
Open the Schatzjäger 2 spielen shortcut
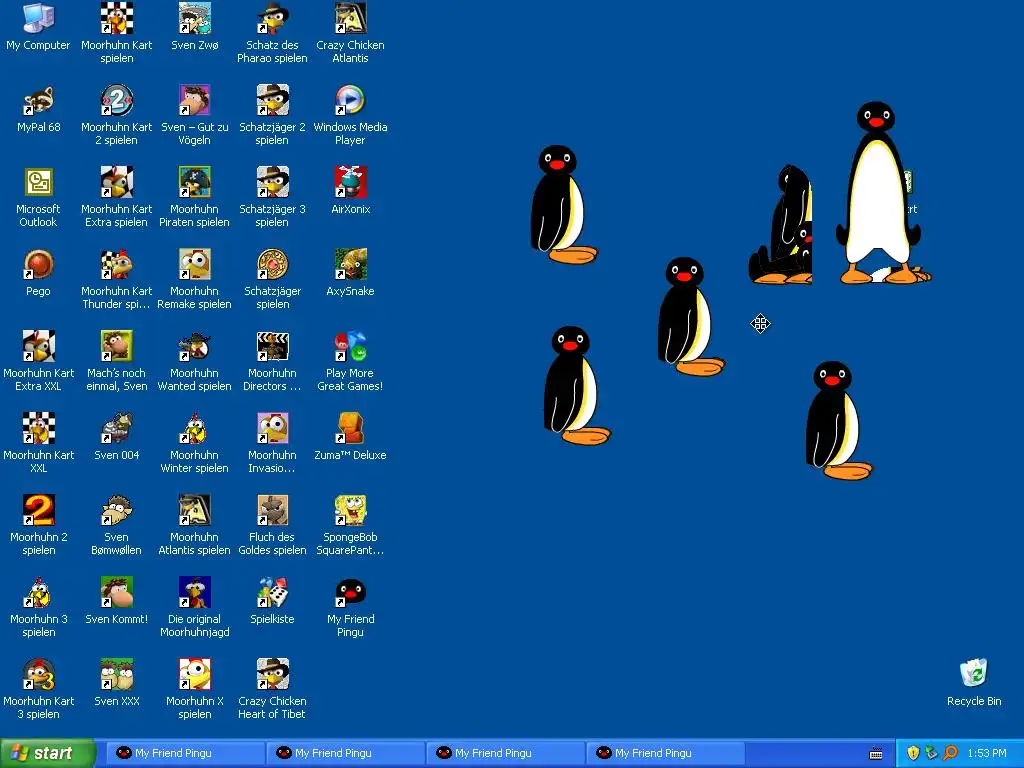(272, 101)
